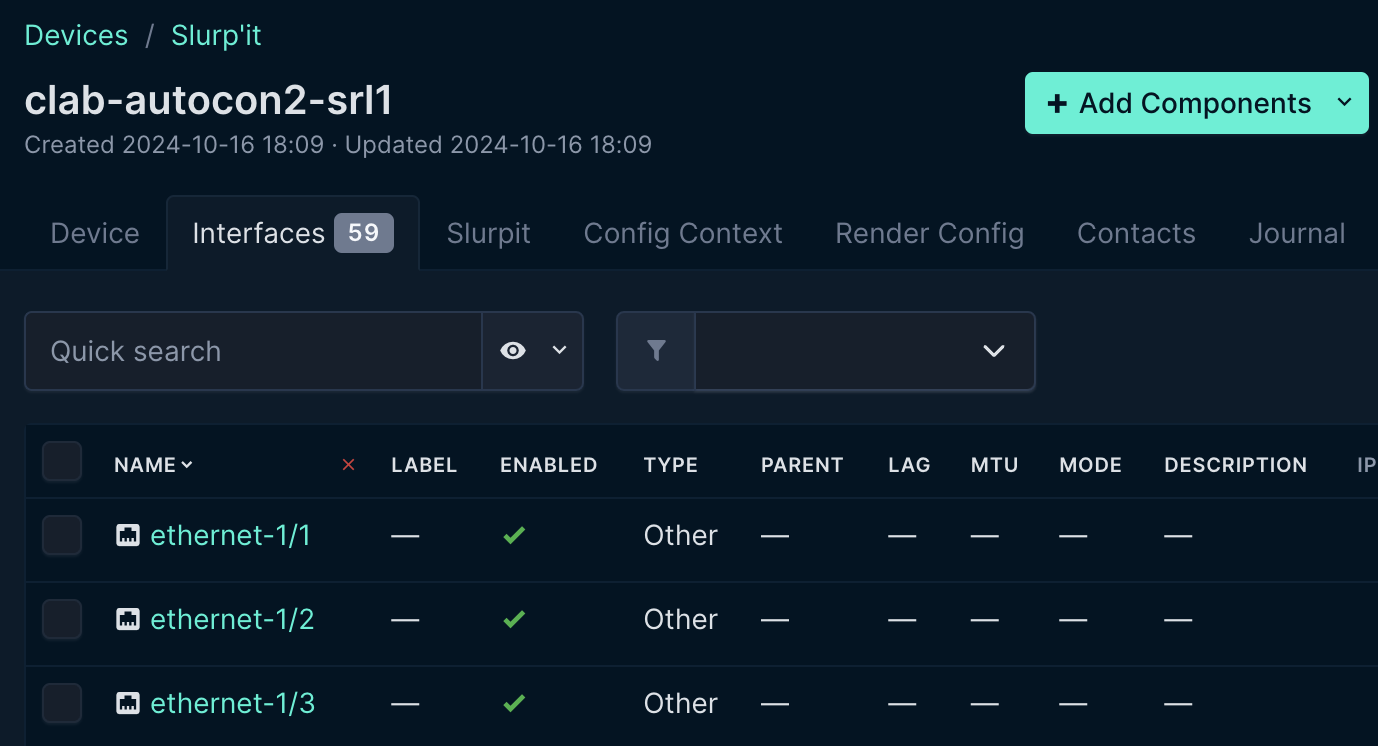Click the interface icon beside ethernet-1/2
Image resolution: width=1378 pixels, height=746 pixels.
click(x=128, y=619)
